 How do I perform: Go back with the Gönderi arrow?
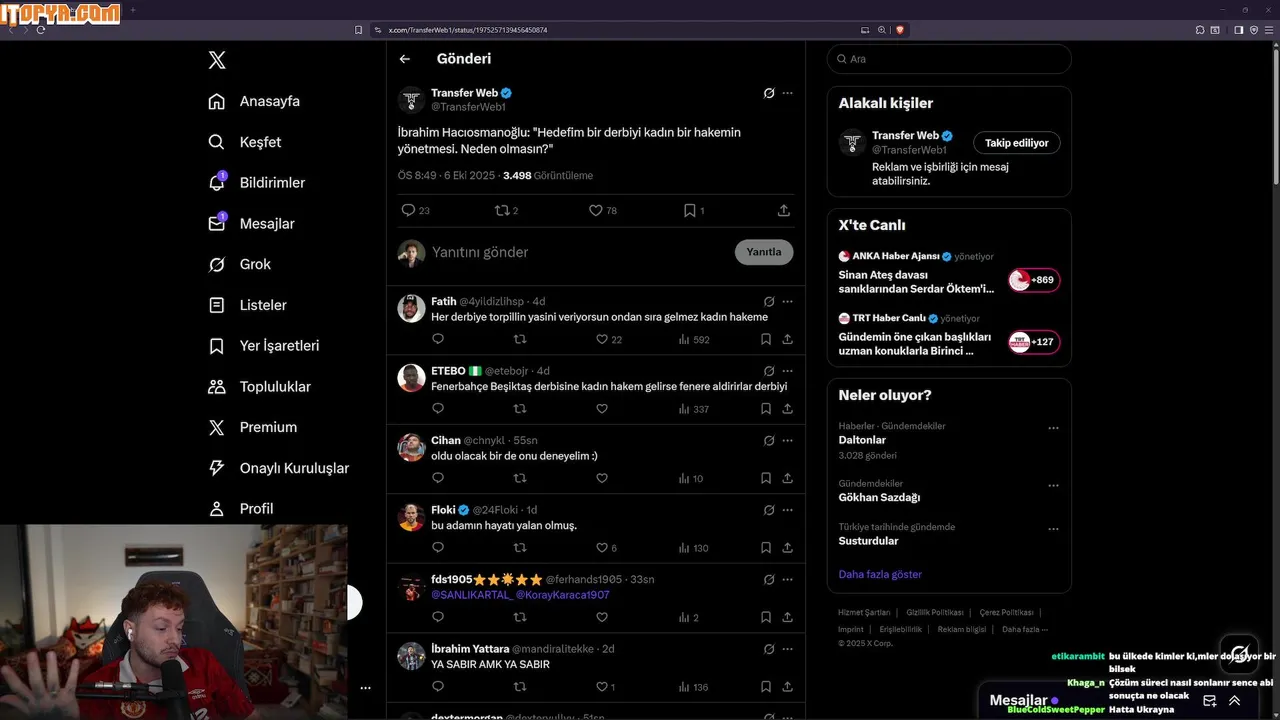point(405,59)
